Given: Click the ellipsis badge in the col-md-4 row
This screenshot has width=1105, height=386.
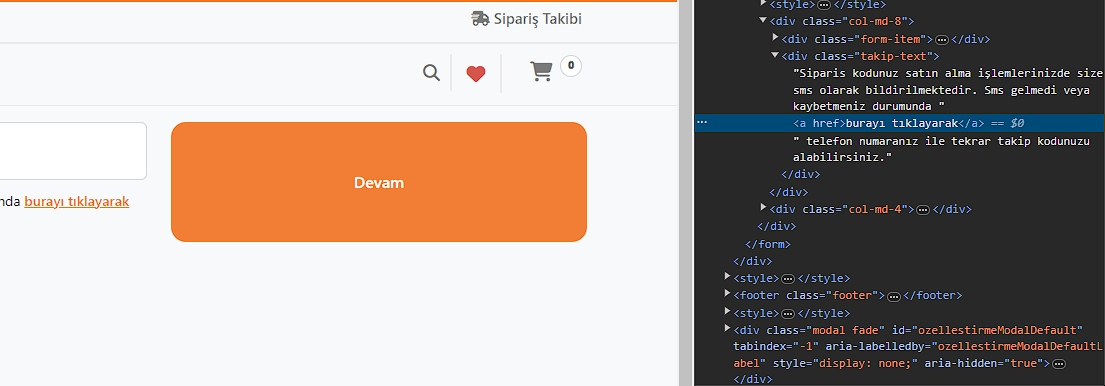Looking at the screenshot, I should pyautogui.click(x=922, y=209).
